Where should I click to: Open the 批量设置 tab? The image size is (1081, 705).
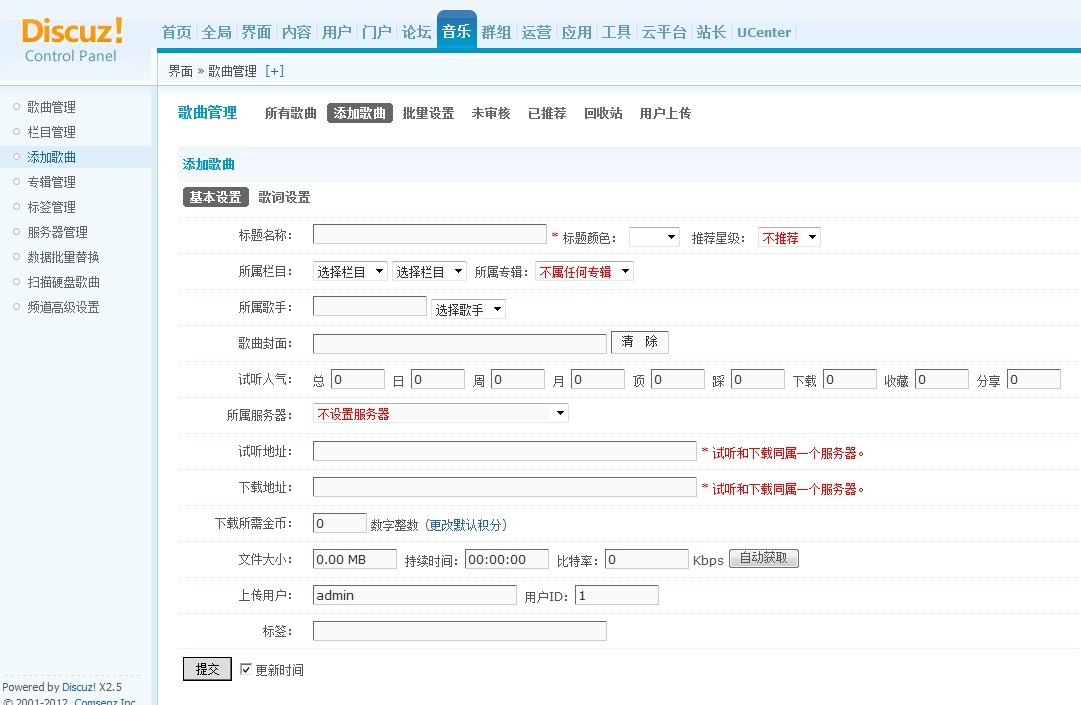428,114
